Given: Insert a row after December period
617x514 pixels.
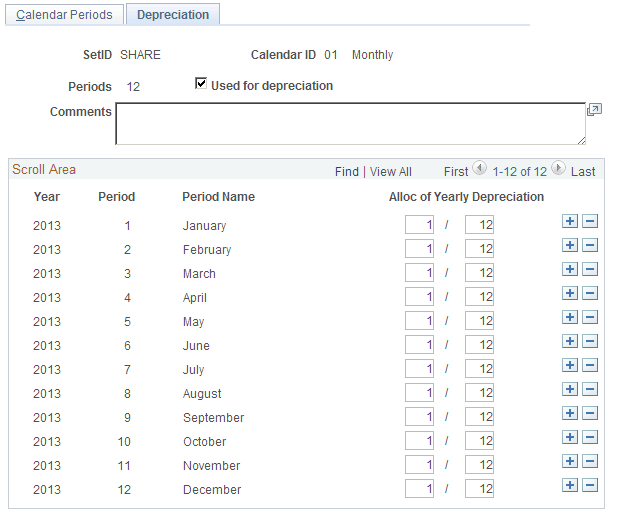Looking at the screenshot, I should [569, 485].
